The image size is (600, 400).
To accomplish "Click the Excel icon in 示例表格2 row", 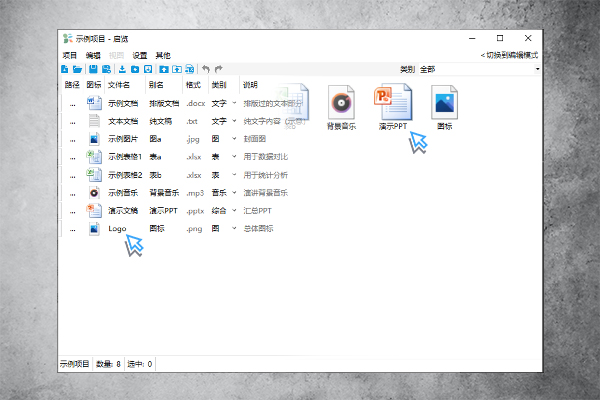I will pos(94,175).
